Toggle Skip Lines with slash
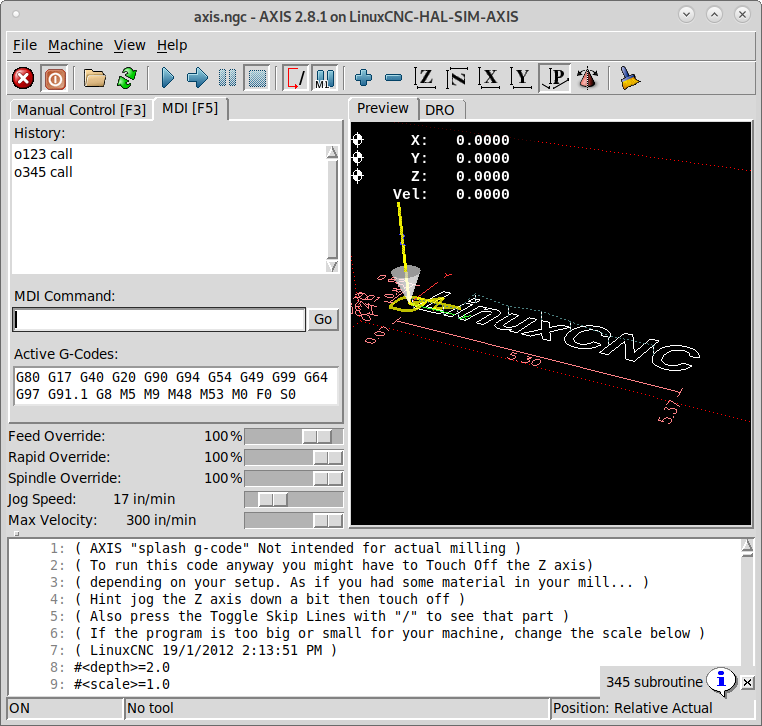762x726 pixels. [296, 78]
